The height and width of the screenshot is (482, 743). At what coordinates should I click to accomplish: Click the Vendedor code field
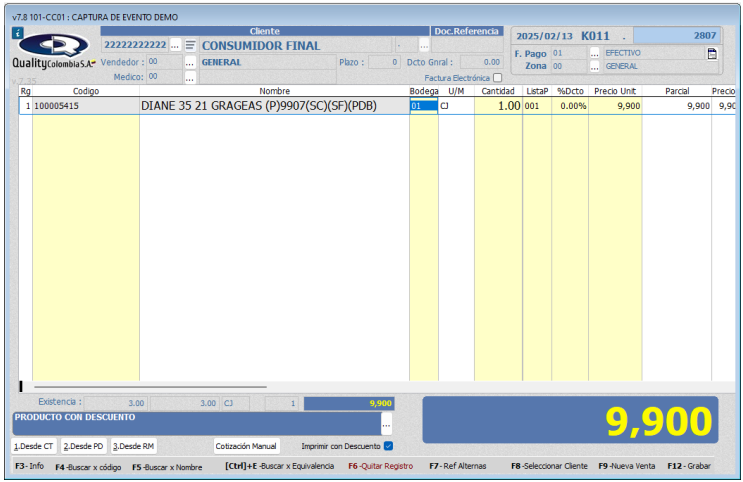click(x=164, y=62)
